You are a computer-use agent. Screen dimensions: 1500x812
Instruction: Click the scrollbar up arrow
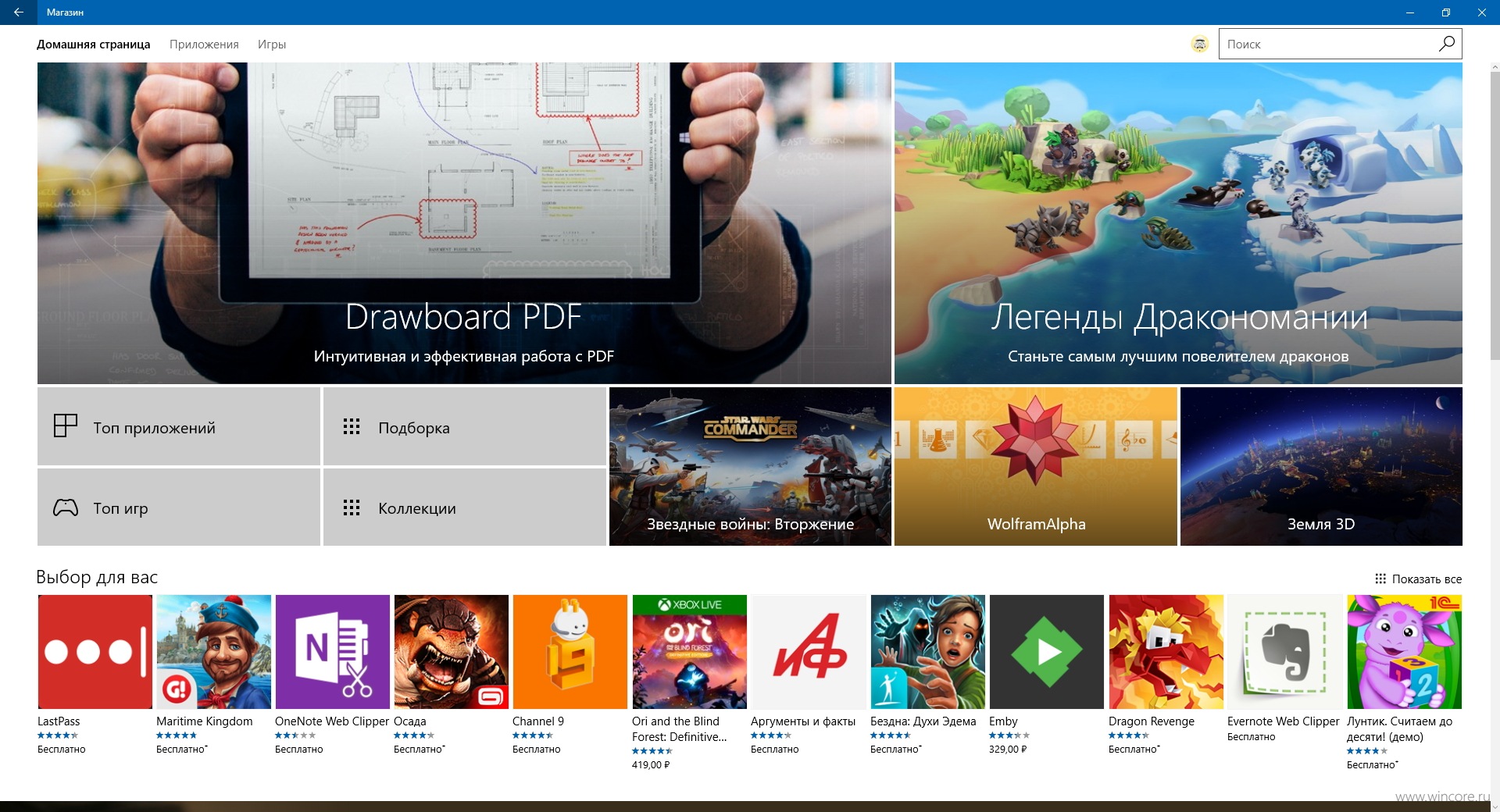pos(1495,68)
